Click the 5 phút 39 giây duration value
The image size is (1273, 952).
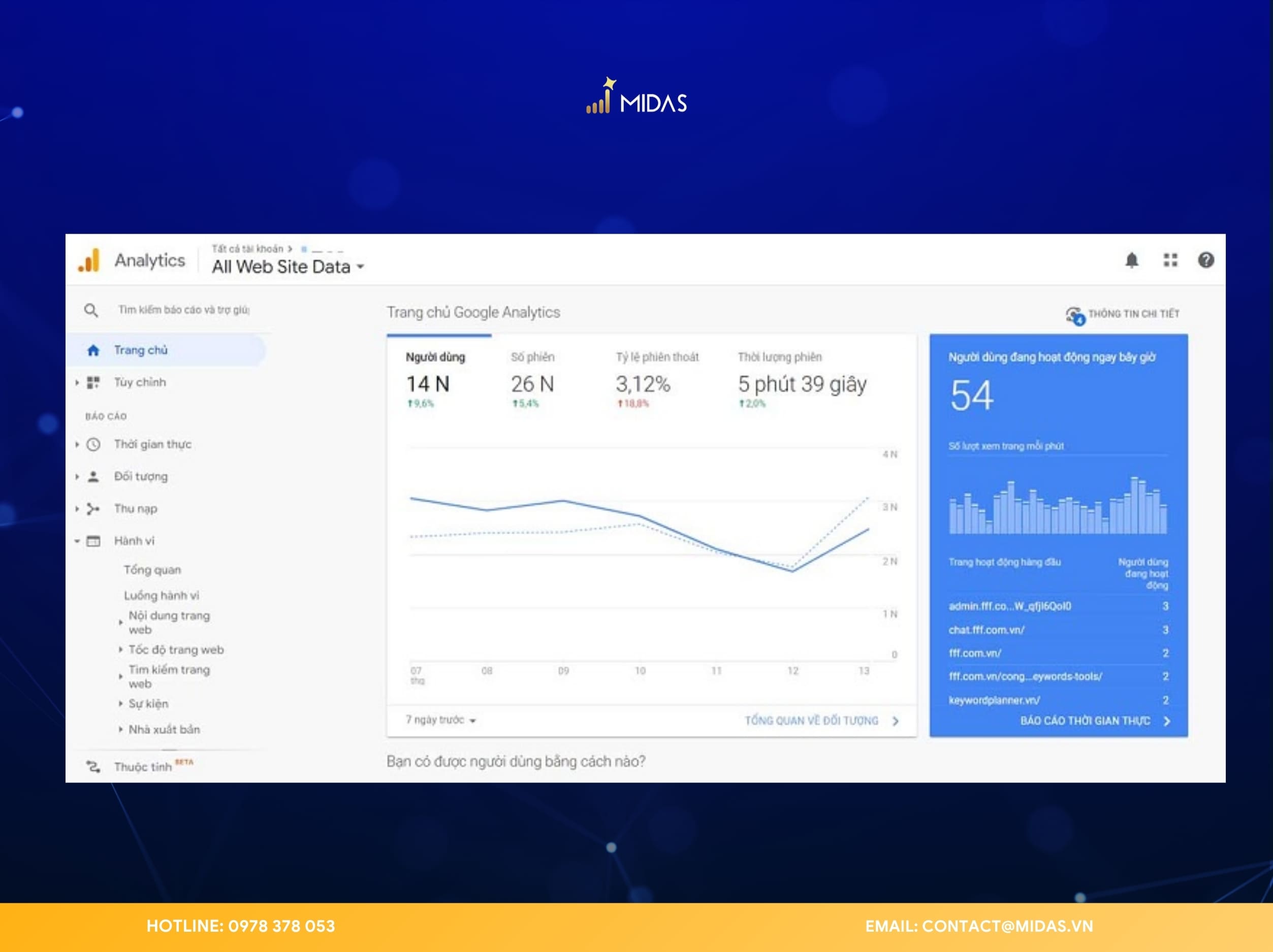point(802,385)
